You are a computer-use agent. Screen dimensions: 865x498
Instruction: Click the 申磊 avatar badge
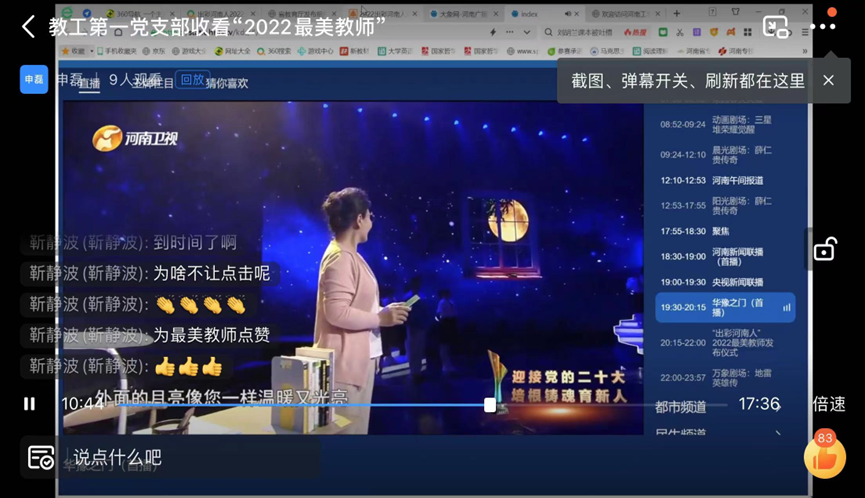pyautogui.click(x=34, y=80)
